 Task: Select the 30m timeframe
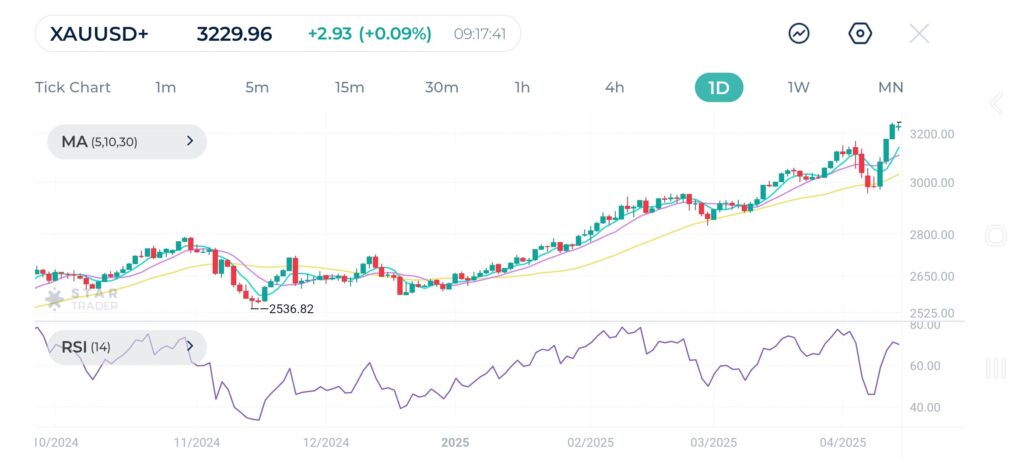[441, 88]
